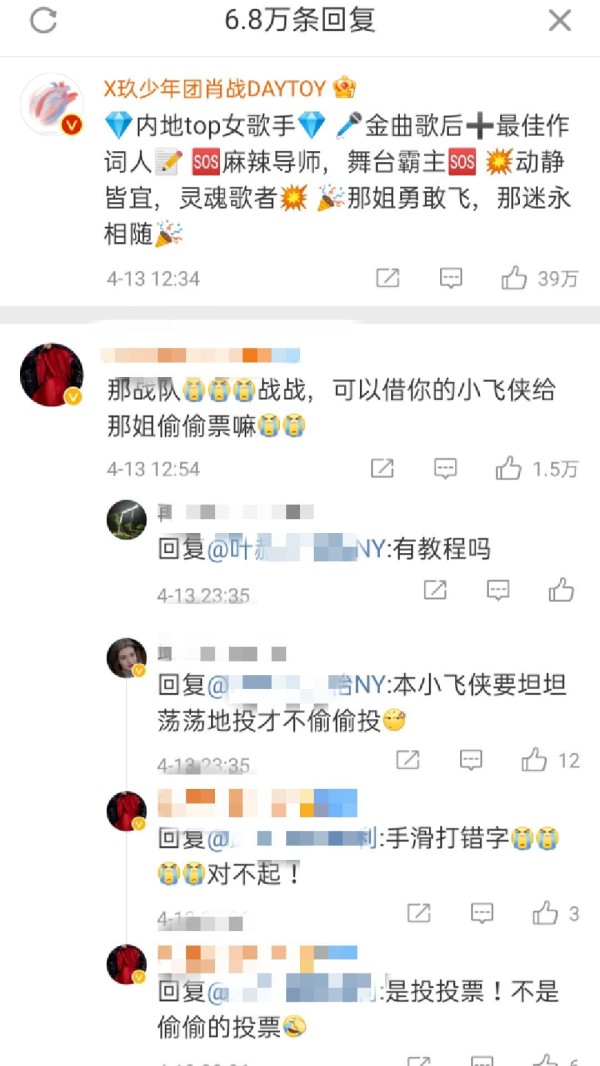View avatar of 本小飞侠 reply author

coord(127,658)
